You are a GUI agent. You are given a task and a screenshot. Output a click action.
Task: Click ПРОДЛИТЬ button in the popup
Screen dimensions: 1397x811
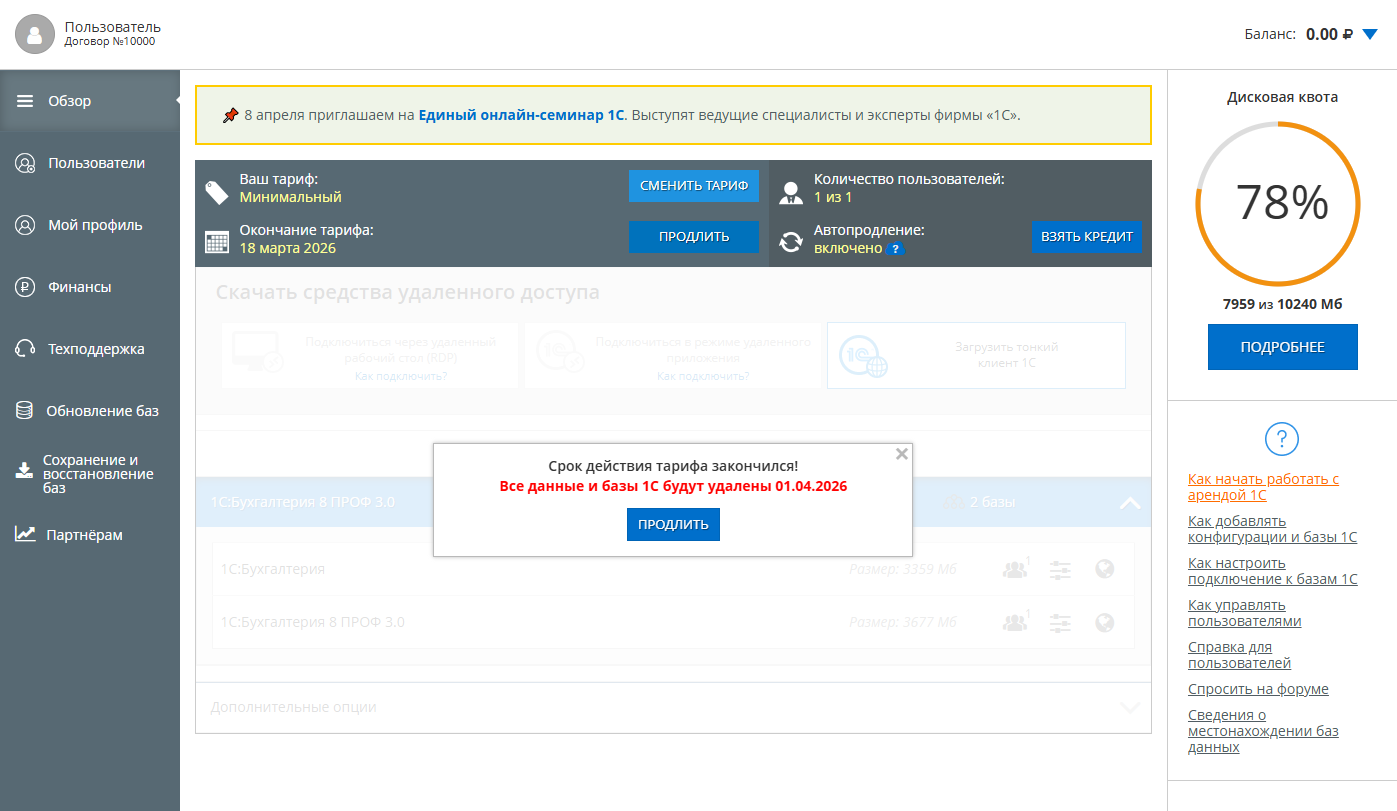(673, 524)
